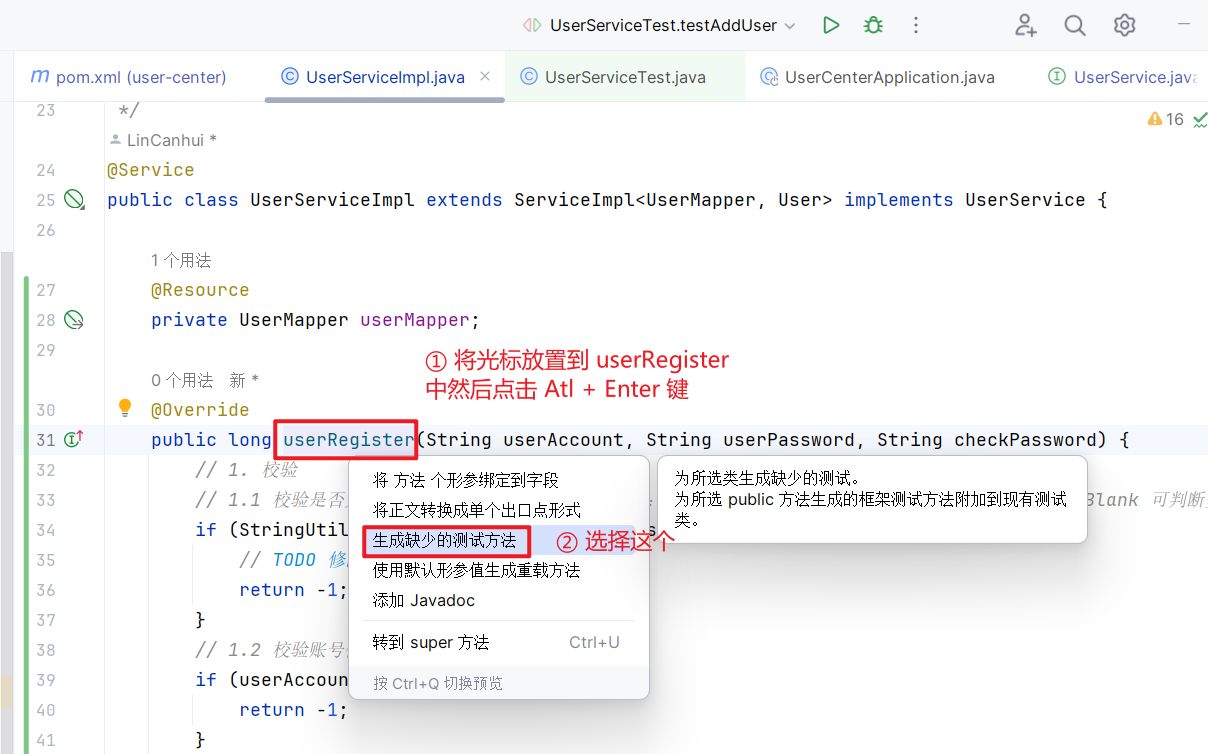This screenshot has width=1208, height=754.
Task: Close the UserServiceImpl.java tab
Action: pos(485,76)
